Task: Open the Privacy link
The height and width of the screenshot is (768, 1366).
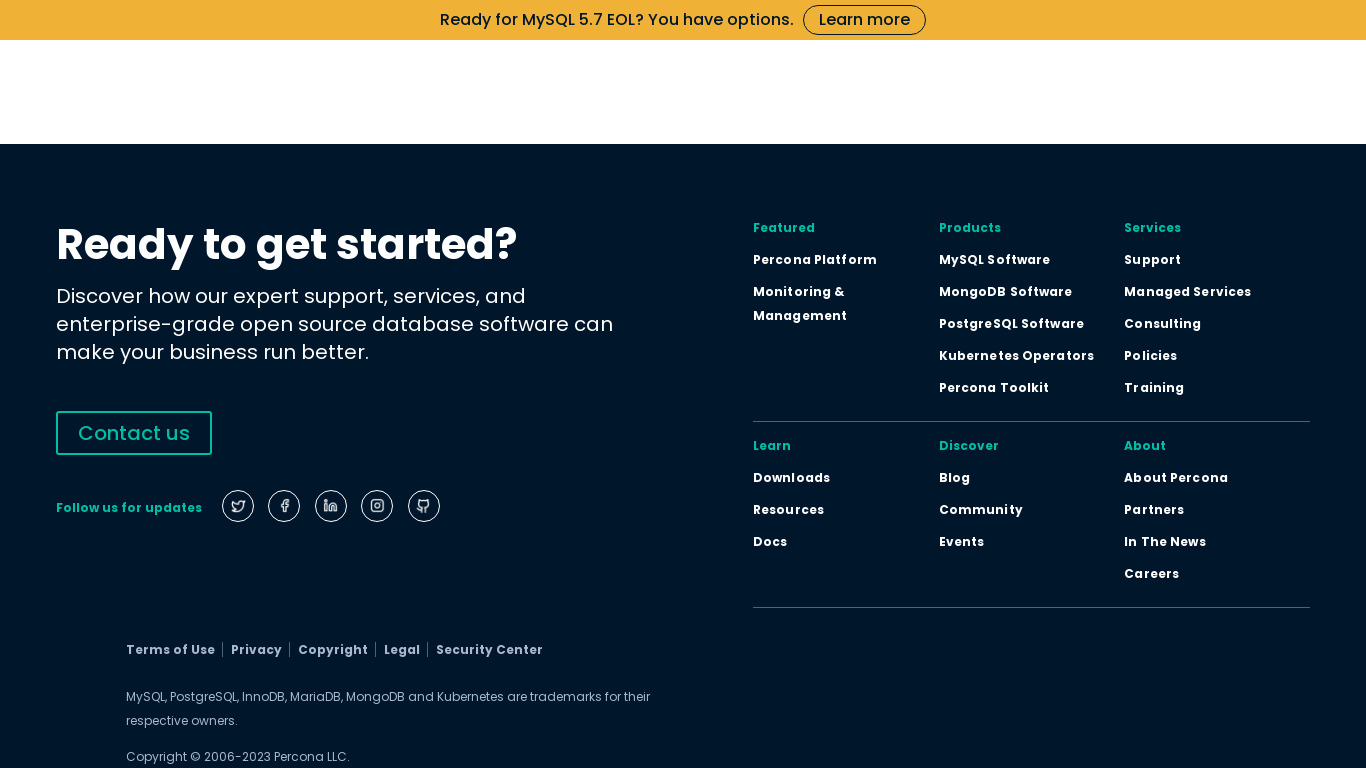Action: tap(256, 650)
